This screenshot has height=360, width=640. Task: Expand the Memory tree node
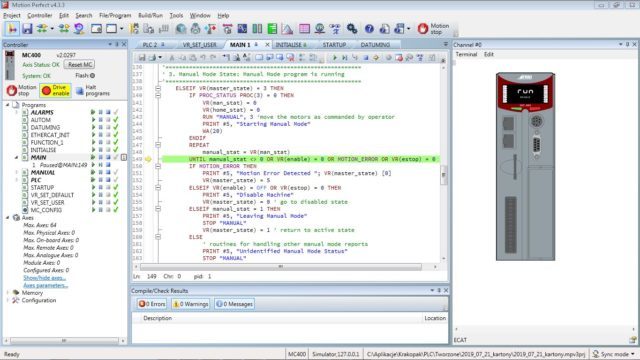[7, 293]
